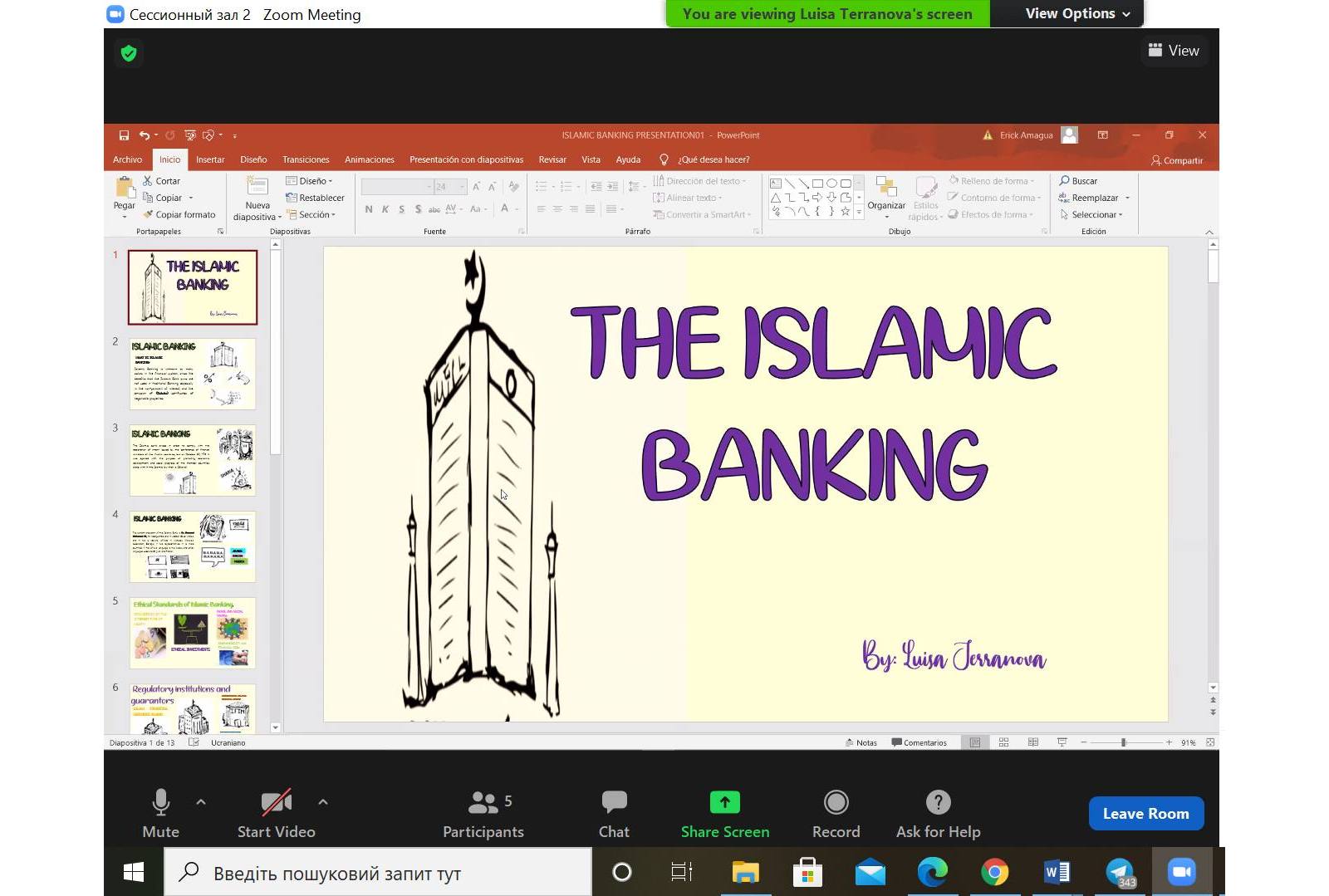Open Google Chrome from the taskbar
This screenshot has height=896, width=1329.
tap(994, 872)
